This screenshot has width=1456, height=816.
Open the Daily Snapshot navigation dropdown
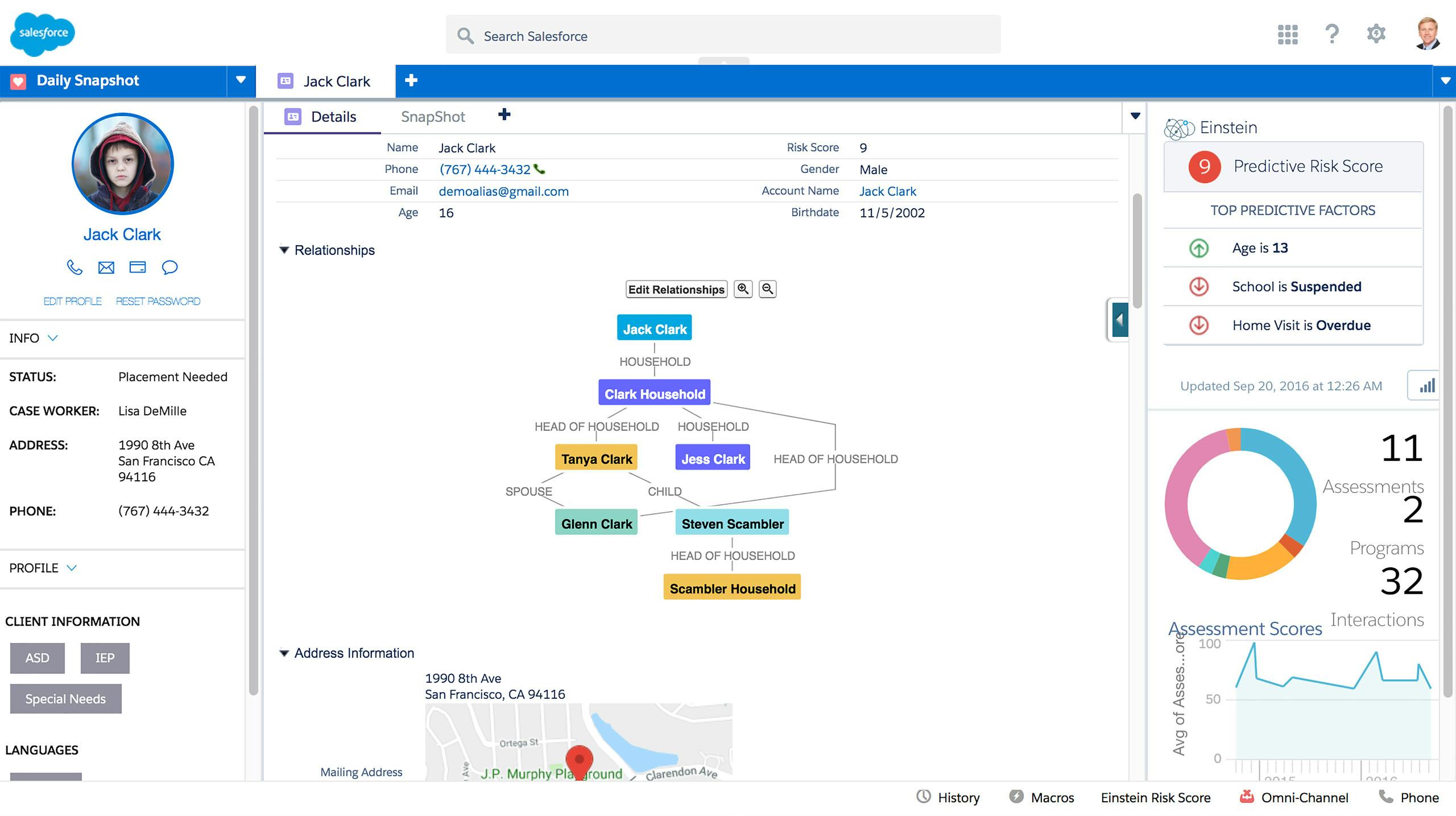tap(241, 80)
